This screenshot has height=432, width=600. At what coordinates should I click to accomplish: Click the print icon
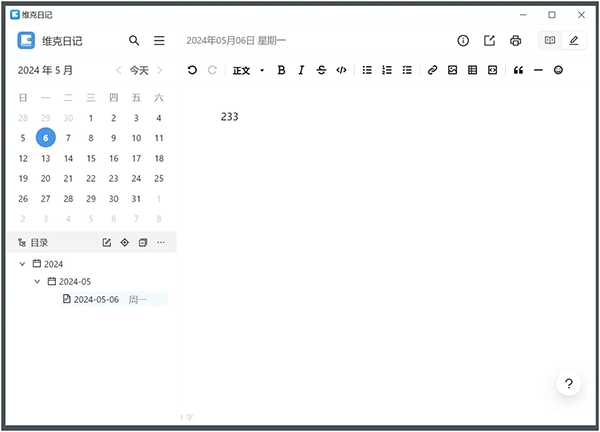pos(515,41)
